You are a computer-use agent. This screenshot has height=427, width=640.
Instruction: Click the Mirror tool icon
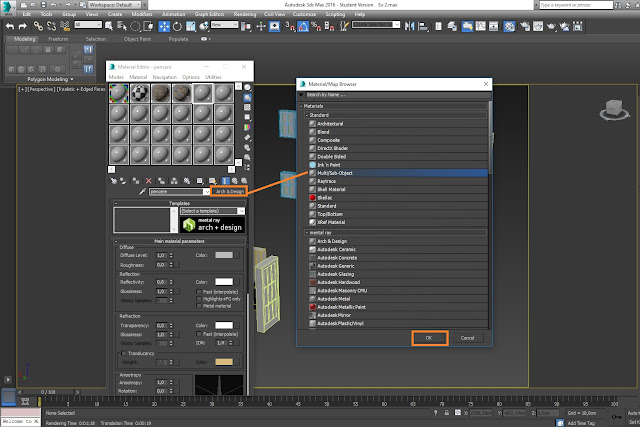[409, 27]
